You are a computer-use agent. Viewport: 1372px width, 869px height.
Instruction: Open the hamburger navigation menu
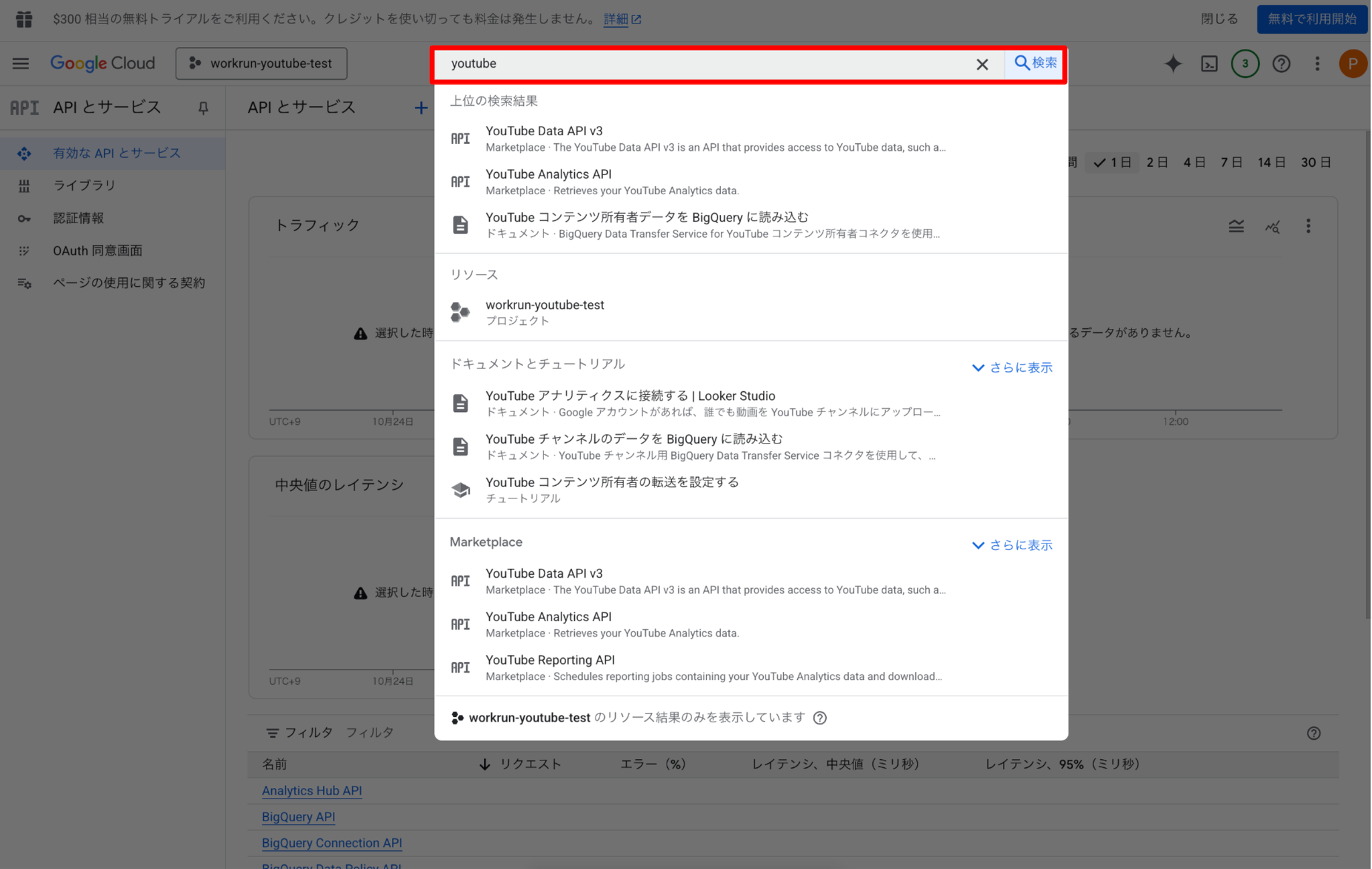[x=21, y=64]
